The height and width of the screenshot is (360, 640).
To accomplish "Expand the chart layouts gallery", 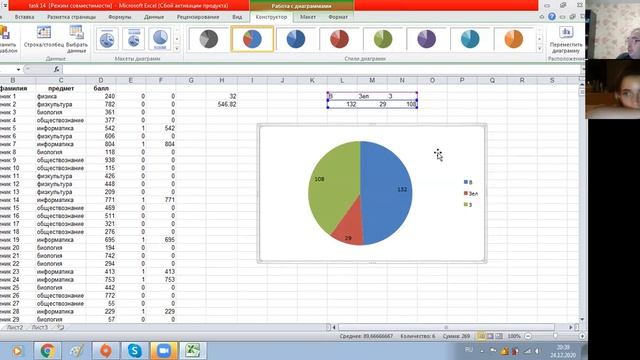I will [177, 48].
